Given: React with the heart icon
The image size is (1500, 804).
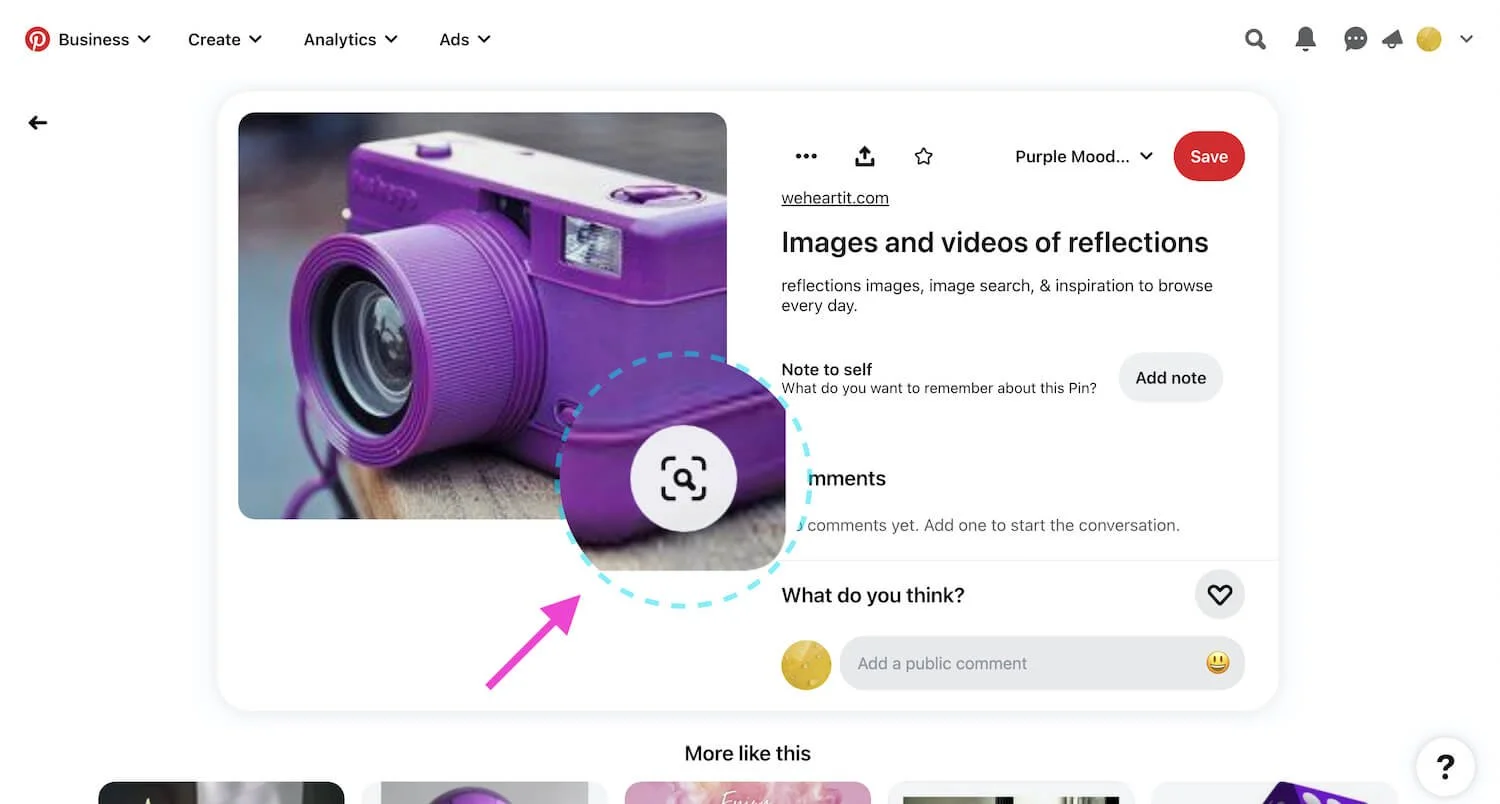Looking at the screenshot, I should (1220, 595).
